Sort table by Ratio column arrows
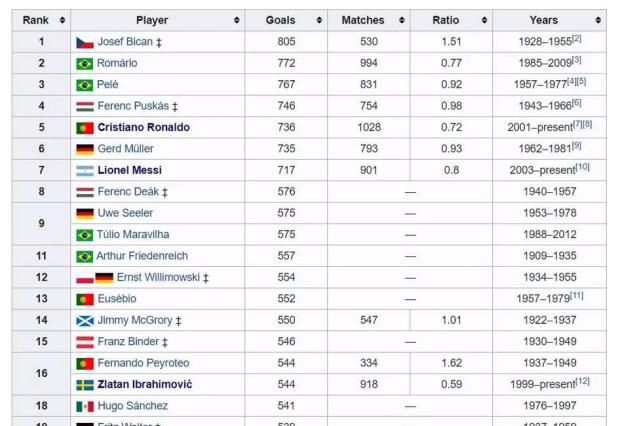 [482, 20]
